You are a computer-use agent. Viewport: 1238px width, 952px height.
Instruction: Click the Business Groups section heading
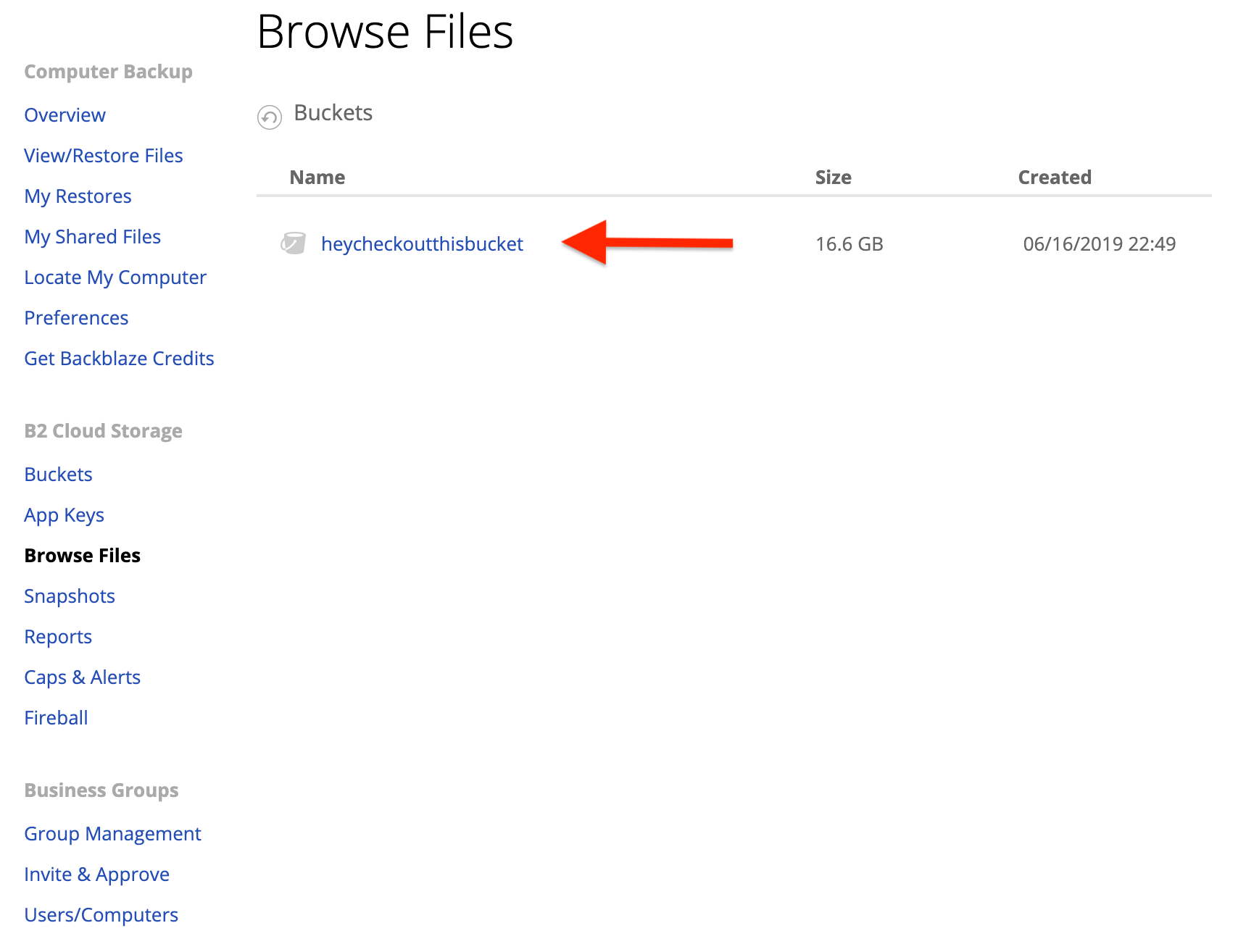[x=101, y=790]
